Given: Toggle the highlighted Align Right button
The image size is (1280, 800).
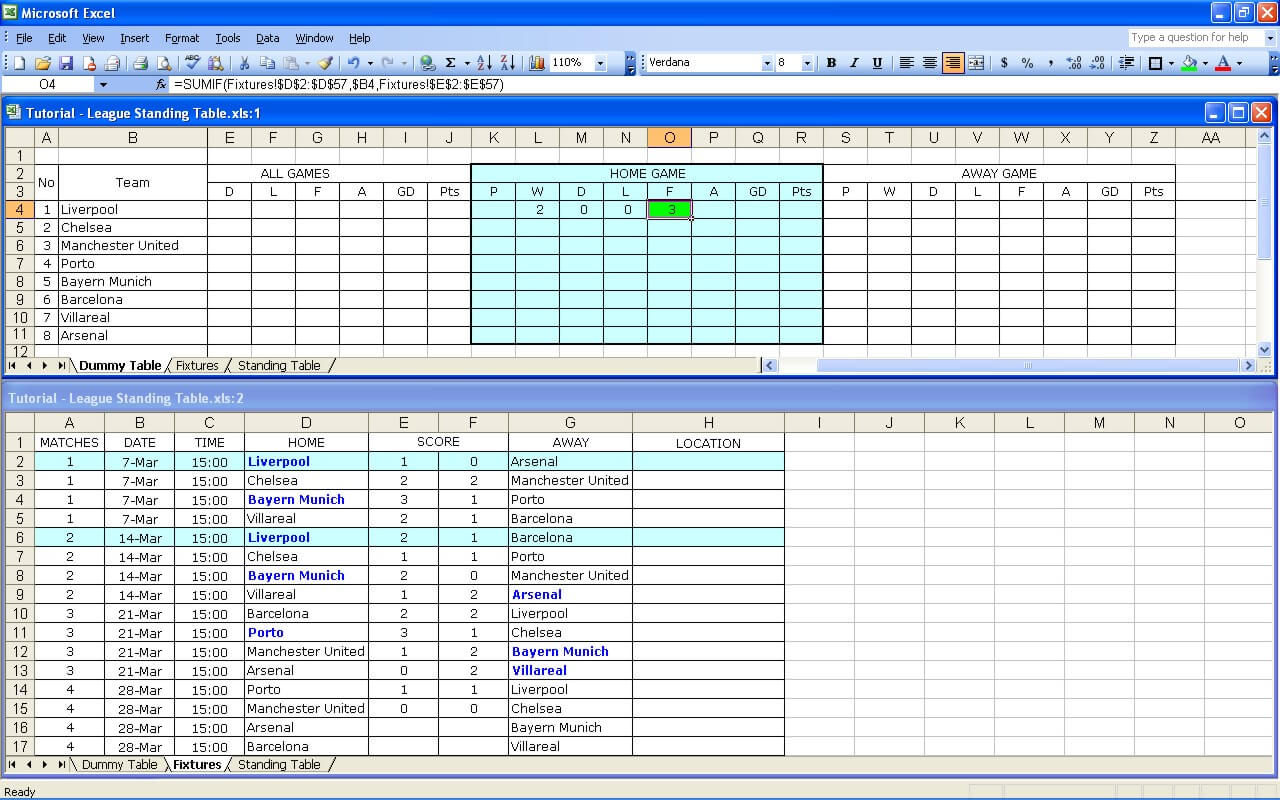Looking at the screenshot, I should 953,63.
